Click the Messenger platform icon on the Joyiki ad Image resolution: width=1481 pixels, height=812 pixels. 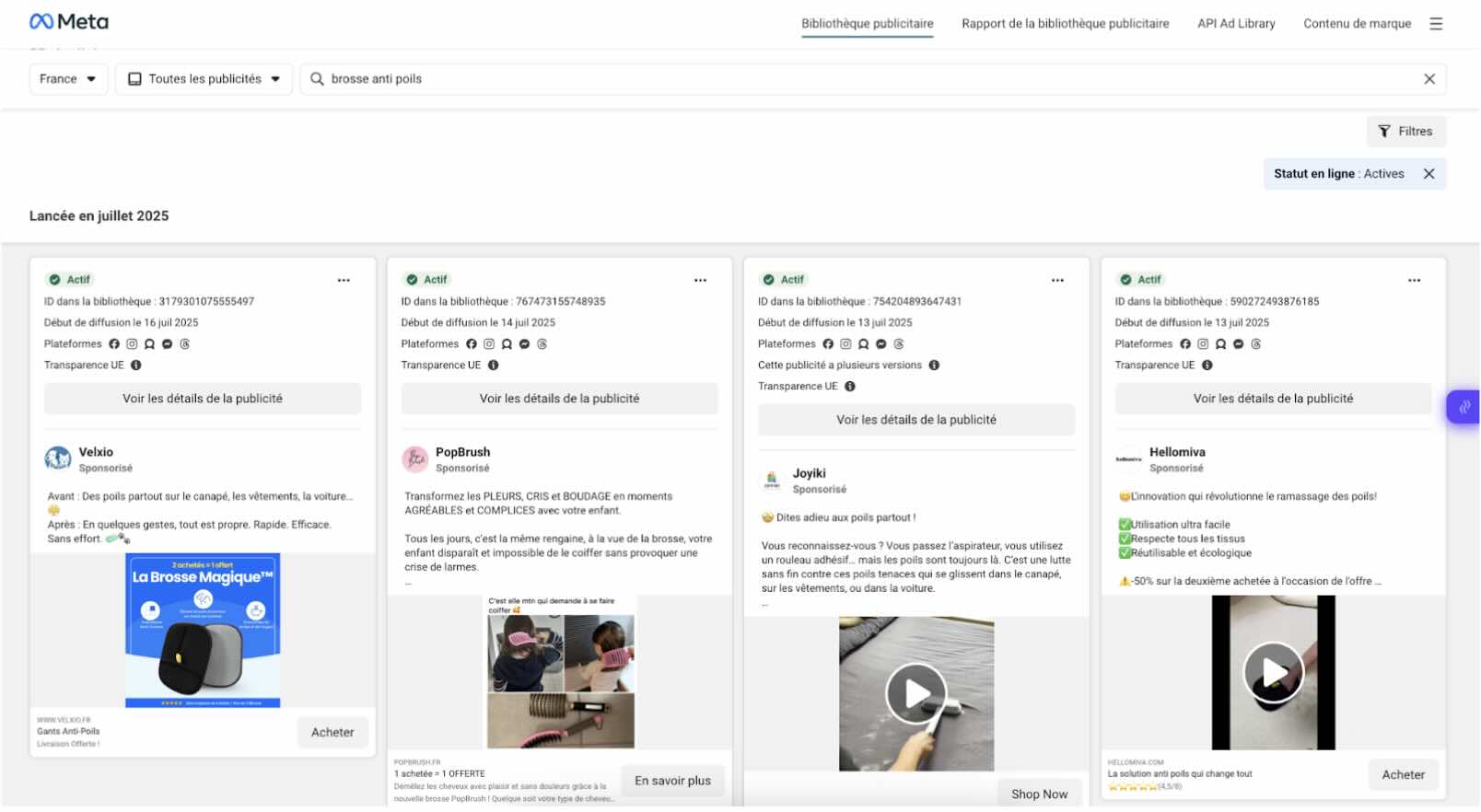880,344
